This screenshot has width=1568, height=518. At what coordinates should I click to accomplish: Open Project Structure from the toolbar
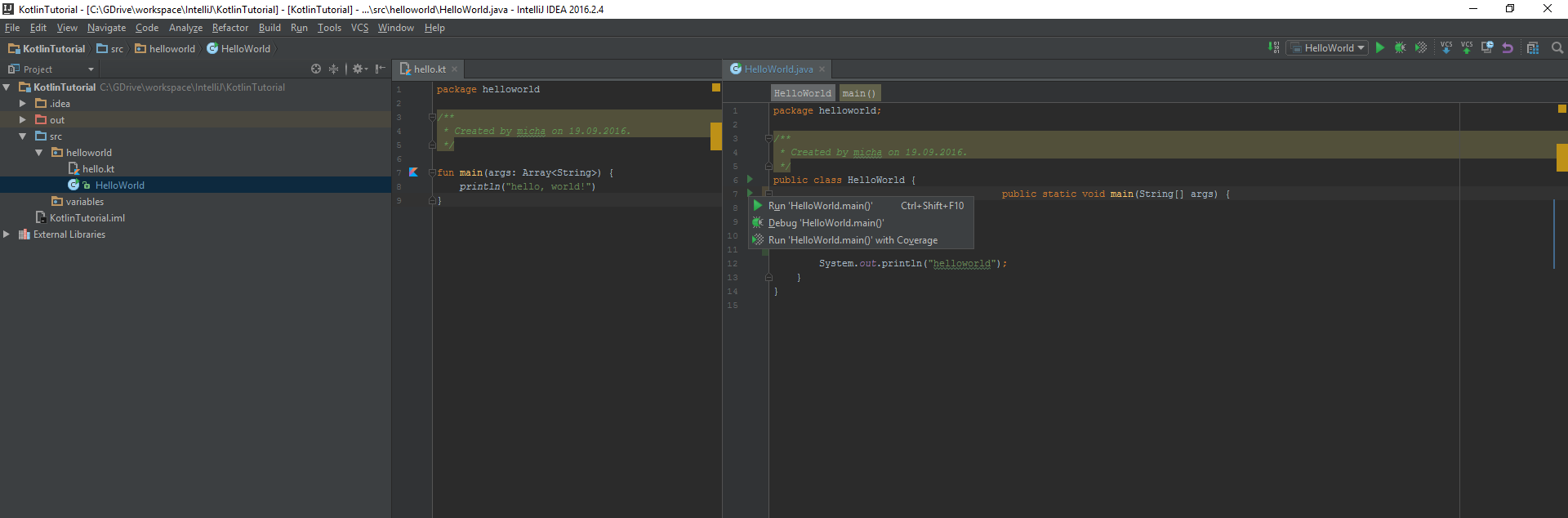click(x=1533, y=48)
